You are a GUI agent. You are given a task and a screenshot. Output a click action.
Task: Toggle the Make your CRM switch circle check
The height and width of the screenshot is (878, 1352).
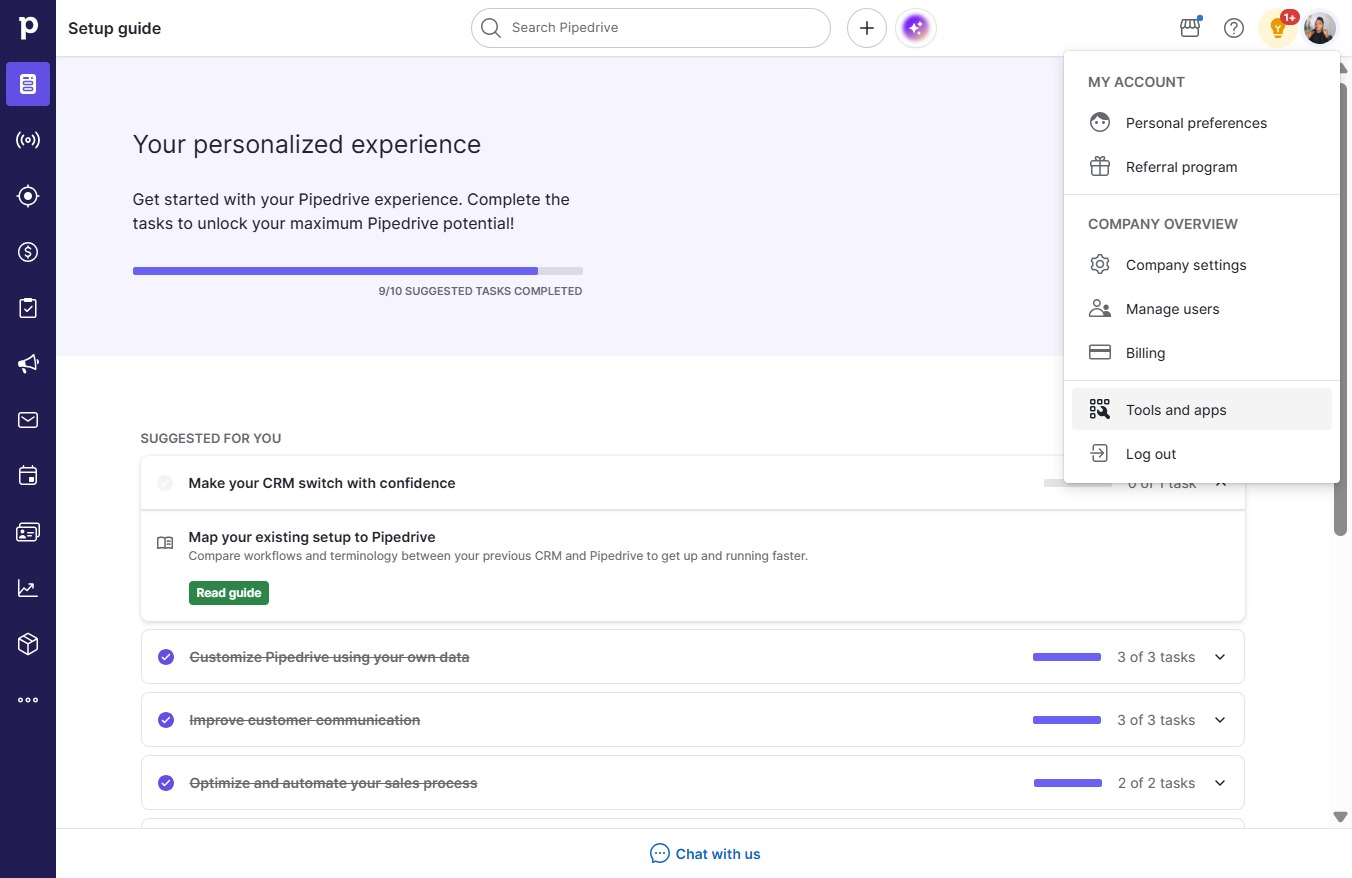tap(166, 483)
